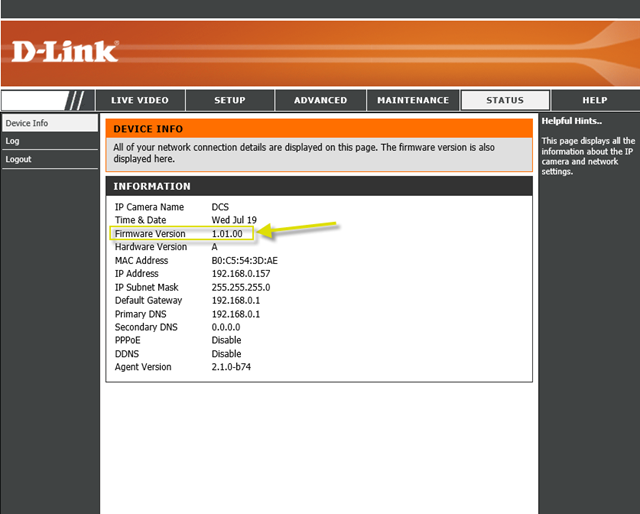Click the IP Camera Name value DCS
Viewport: 640px width, 514px height.
tap(220, 207)
